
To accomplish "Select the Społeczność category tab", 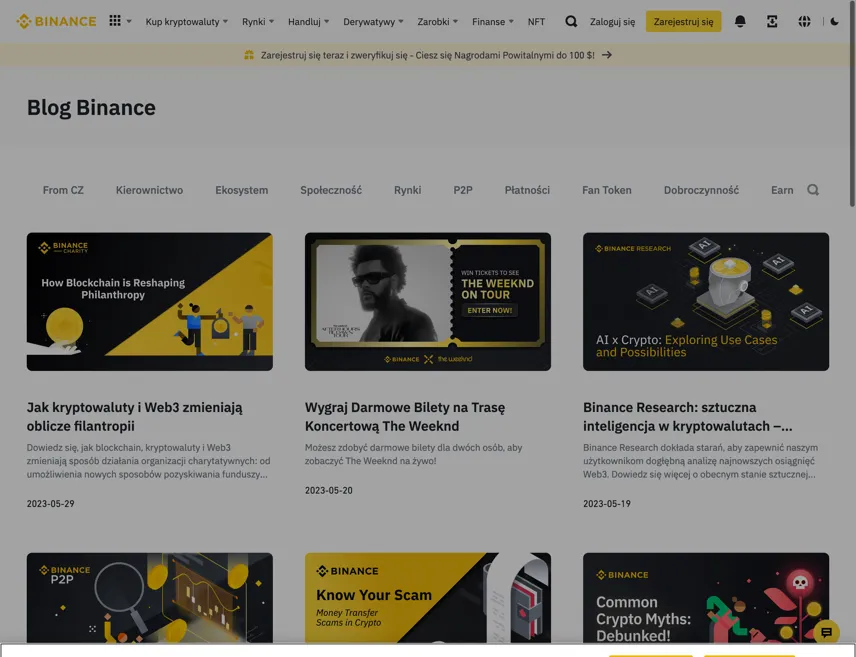I will pos(331,190).
